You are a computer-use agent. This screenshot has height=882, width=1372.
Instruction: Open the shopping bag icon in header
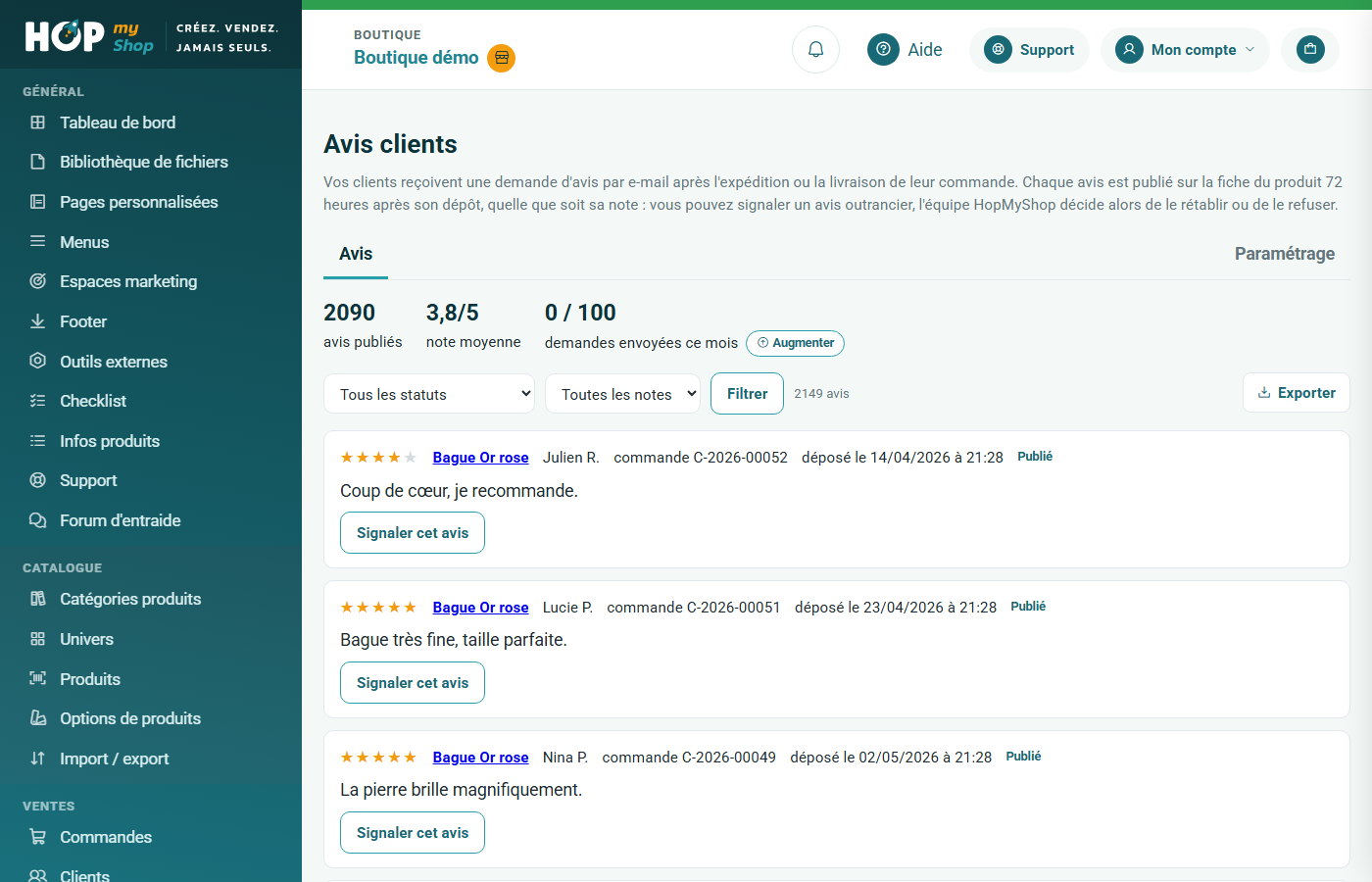tap(1310, 49)
